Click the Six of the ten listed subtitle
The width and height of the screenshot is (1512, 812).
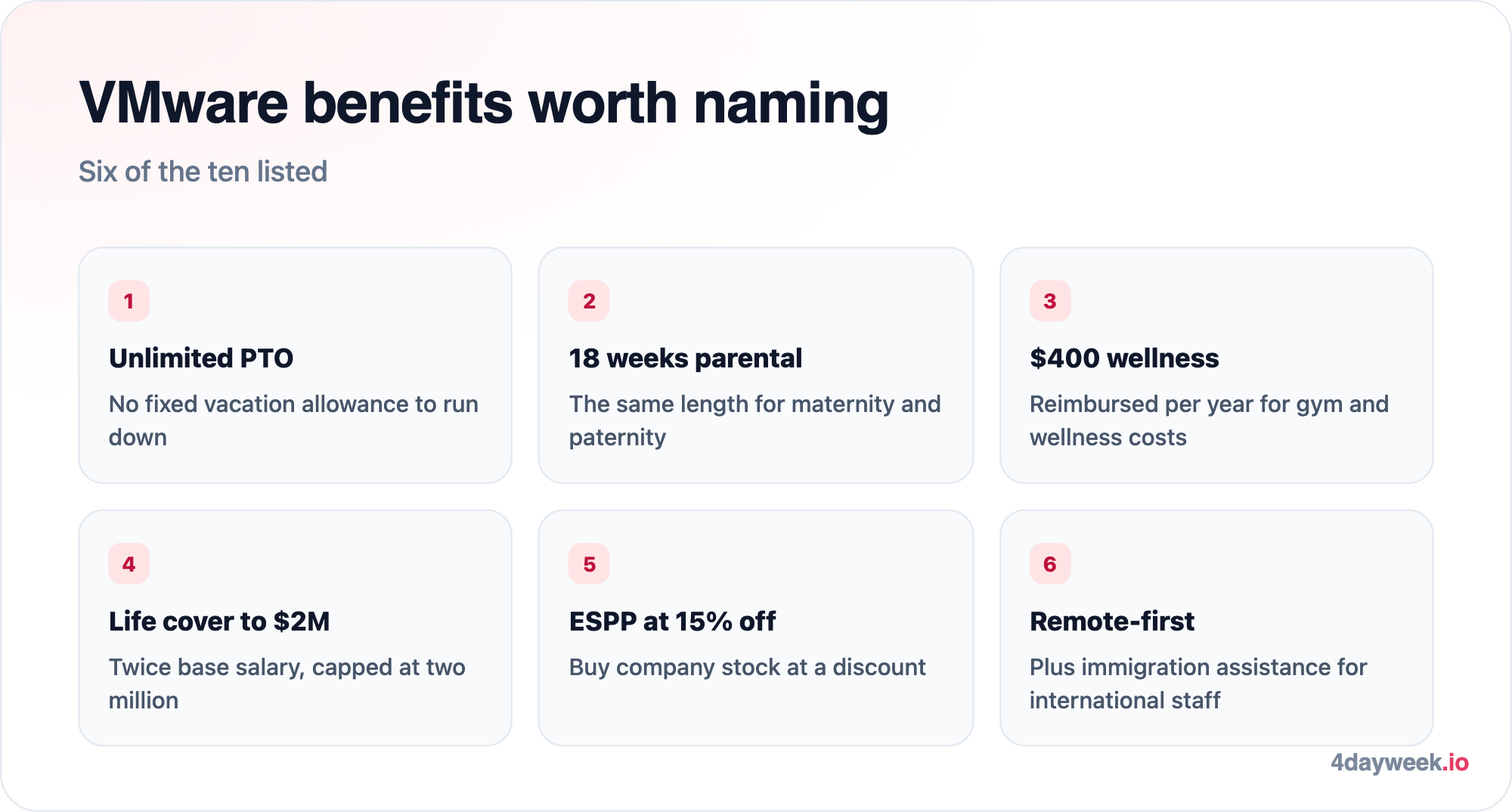pyautogui.click(x=203, y=172)
